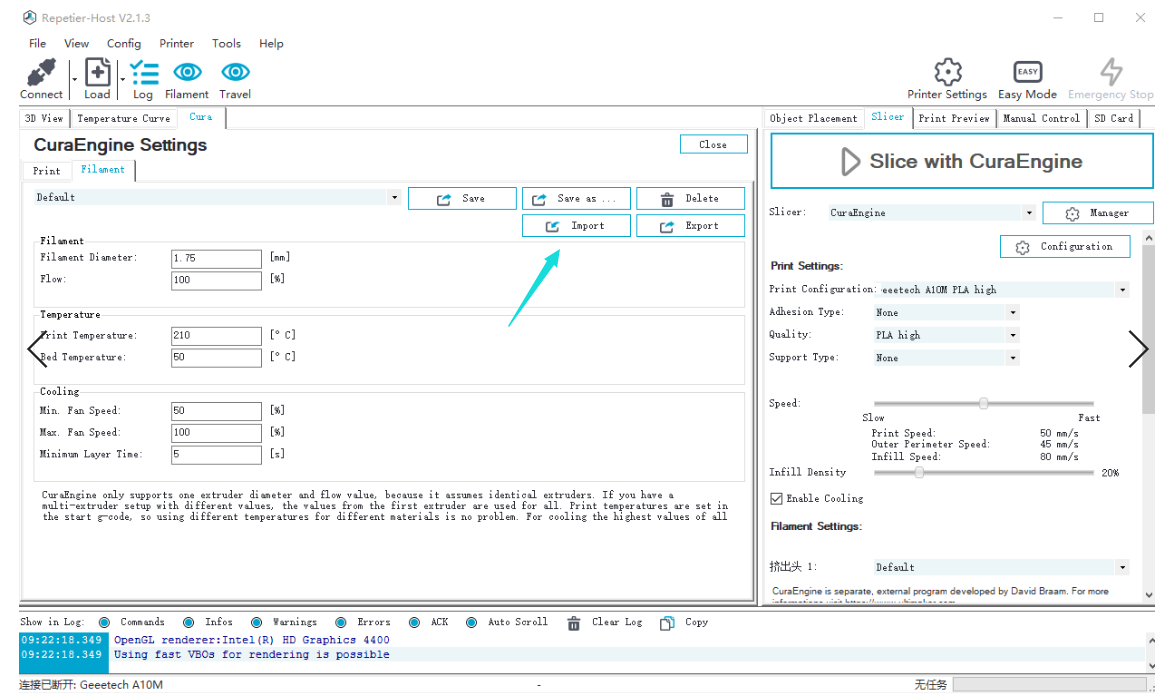Click Save as for filament profile

[x=576, y=199]
